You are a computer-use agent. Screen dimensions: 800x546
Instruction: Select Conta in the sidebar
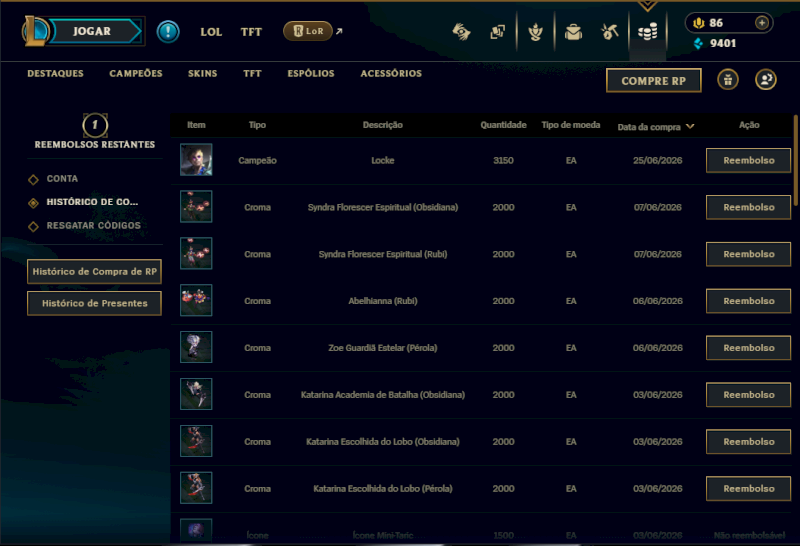point(62,179)
